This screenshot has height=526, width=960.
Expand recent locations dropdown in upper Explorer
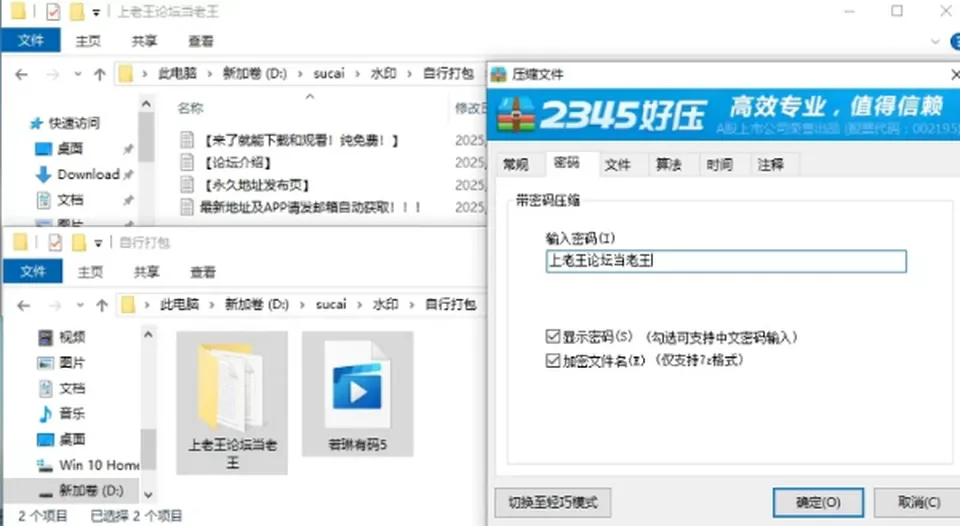coord(78,74)
